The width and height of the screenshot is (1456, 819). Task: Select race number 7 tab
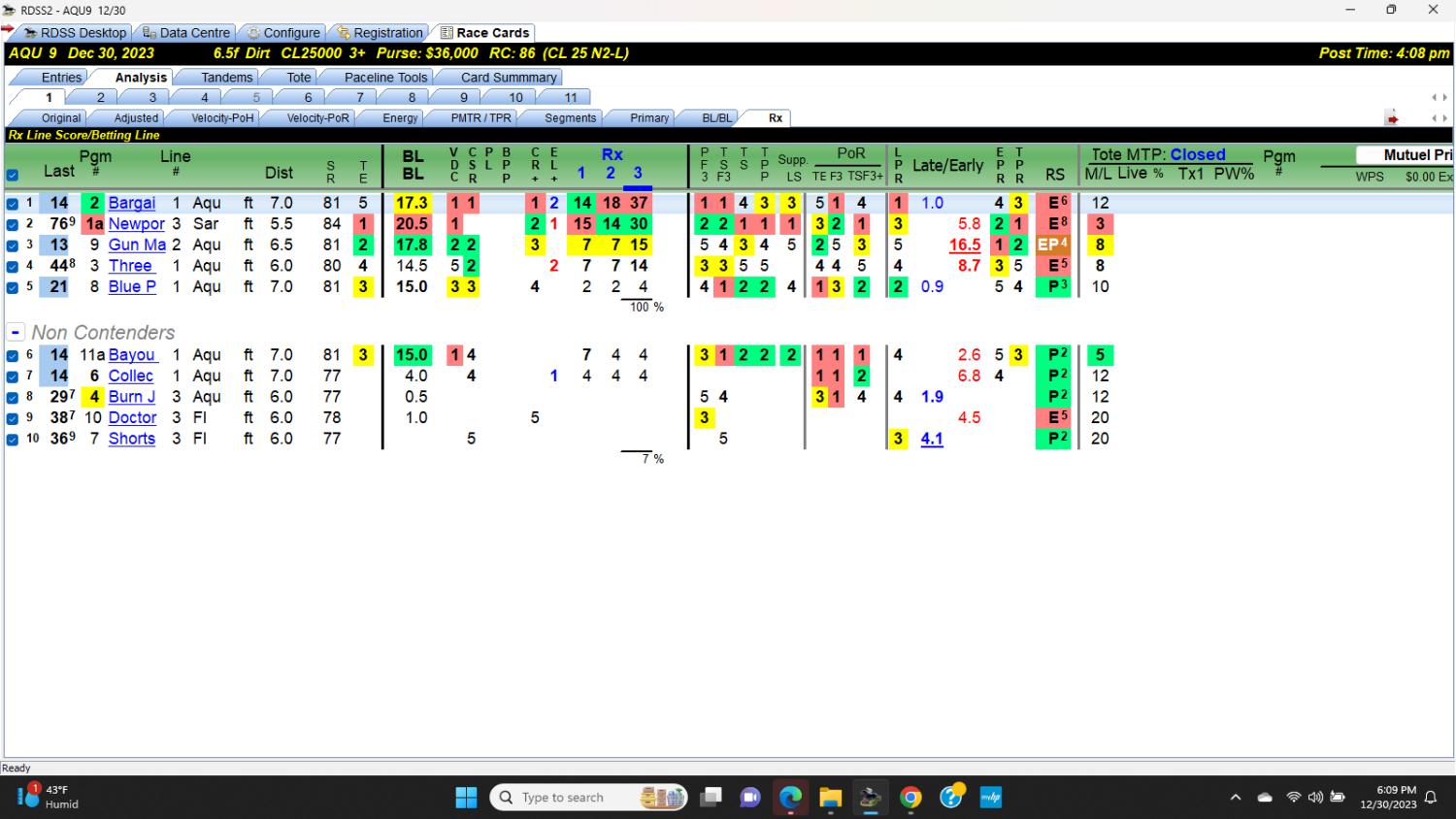pyautogui.click(x=360, y=97)
